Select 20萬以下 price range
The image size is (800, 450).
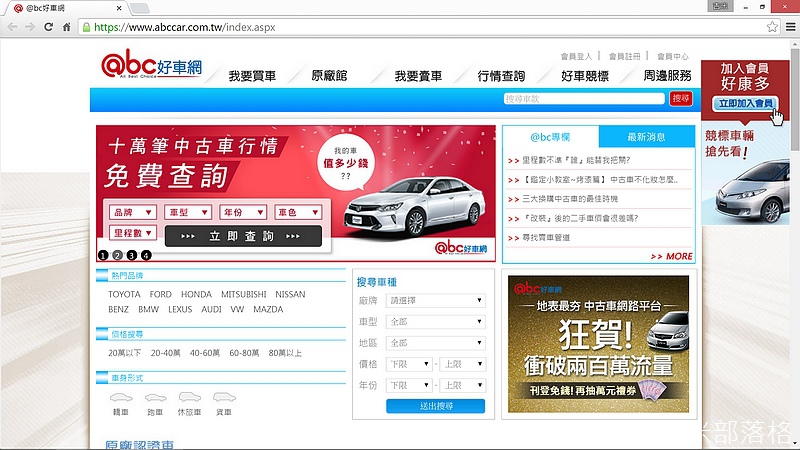tap(124, 353)
